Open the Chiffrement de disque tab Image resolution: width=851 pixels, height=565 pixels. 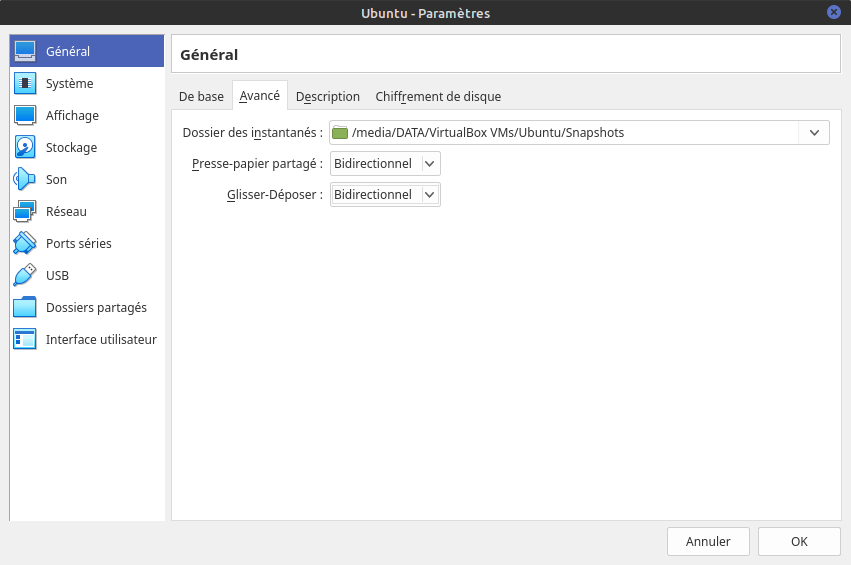click(438, 97)
